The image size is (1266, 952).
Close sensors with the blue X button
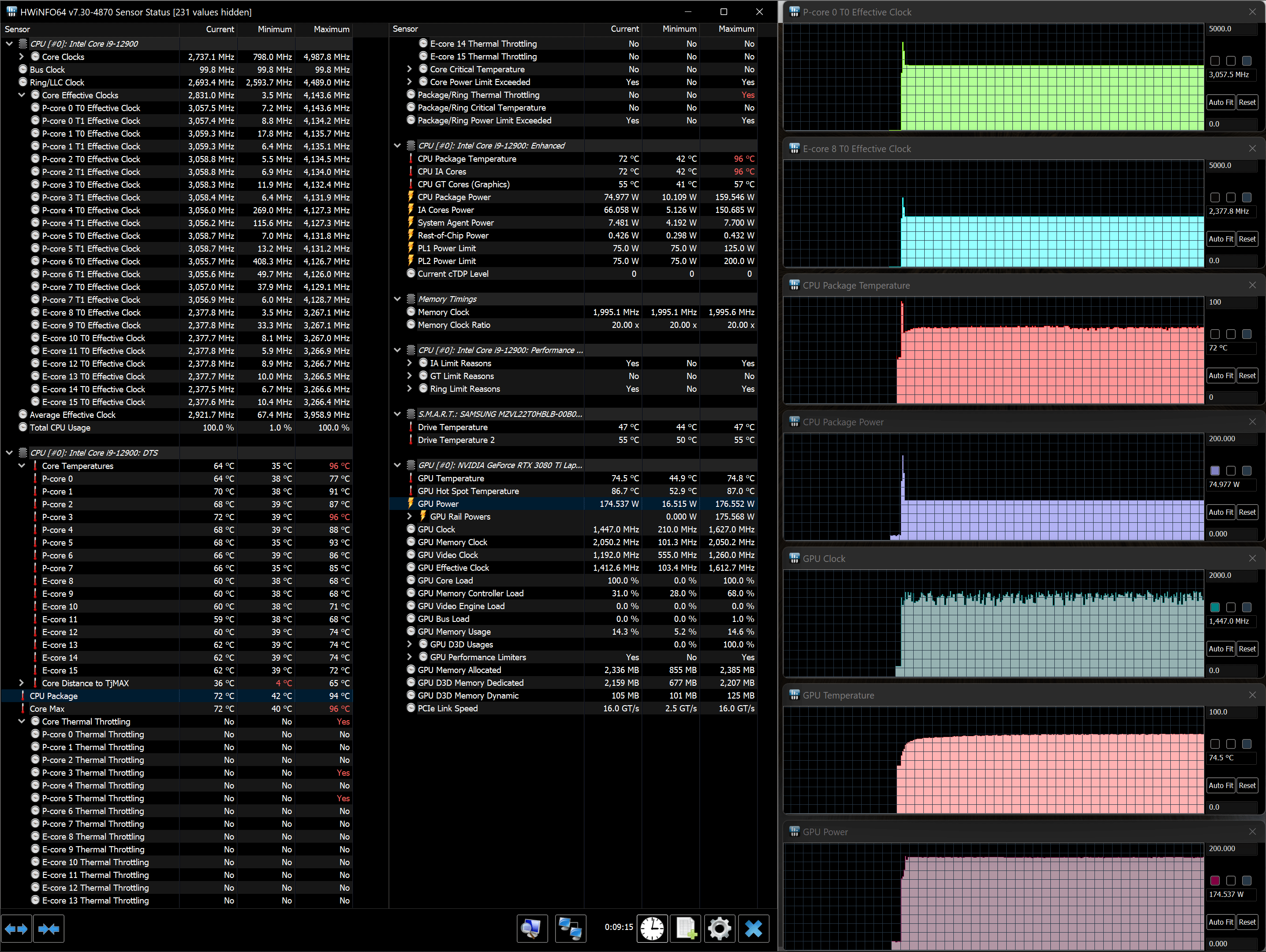pyautogui.click(x=753, y=928)
